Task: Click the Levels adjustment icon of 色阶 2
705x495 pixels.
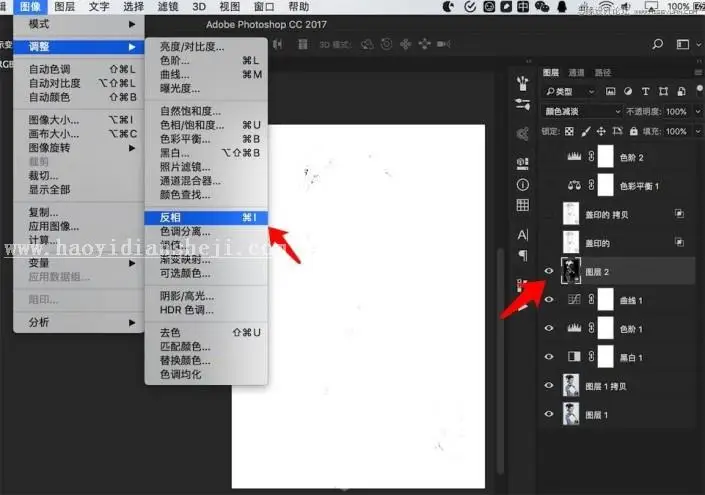Action: coord(574,156)
